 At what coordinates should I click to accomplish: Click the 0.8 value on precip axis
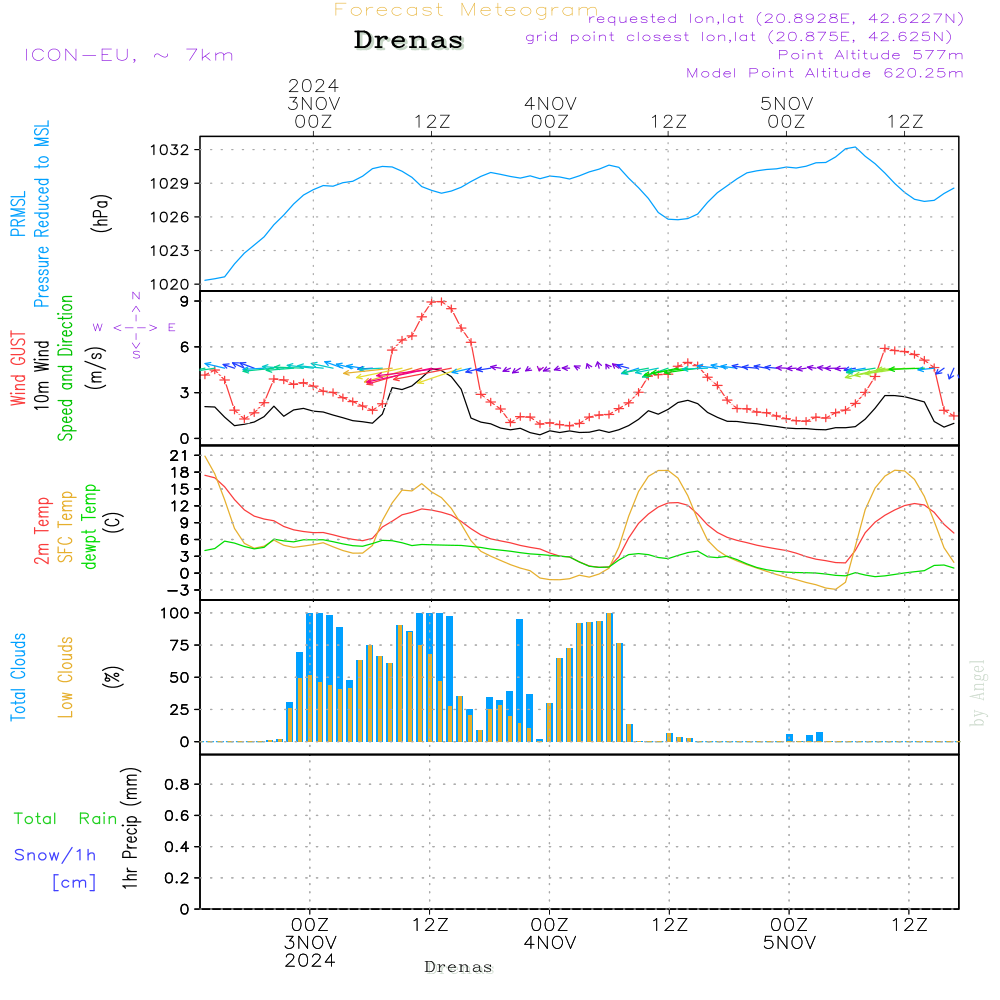point(177,784)
